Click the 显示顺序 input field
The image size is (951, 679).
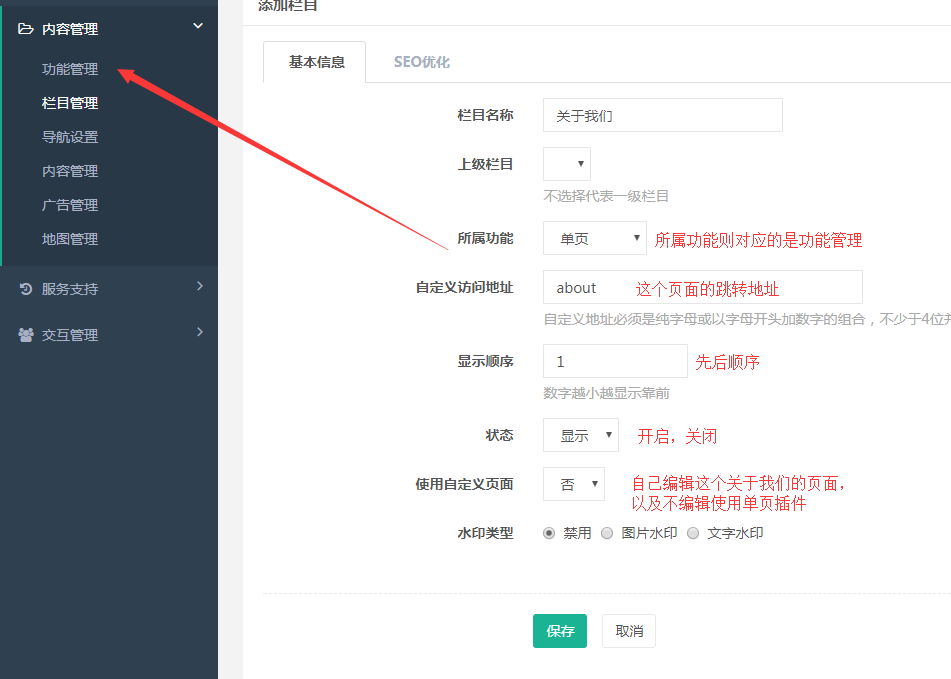coord(614,361)
